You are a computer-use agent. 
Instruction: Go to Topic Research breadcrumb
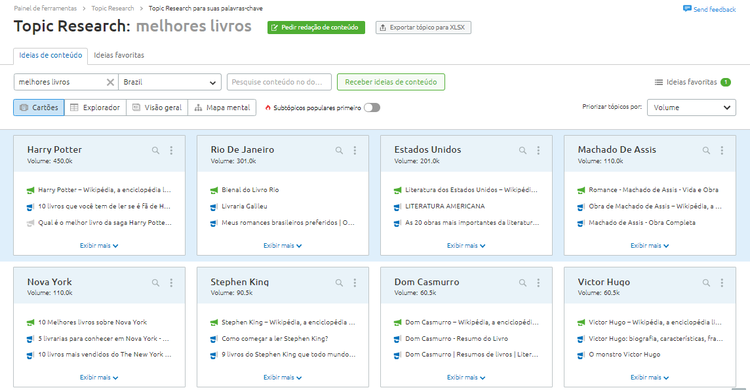[112, 9]
